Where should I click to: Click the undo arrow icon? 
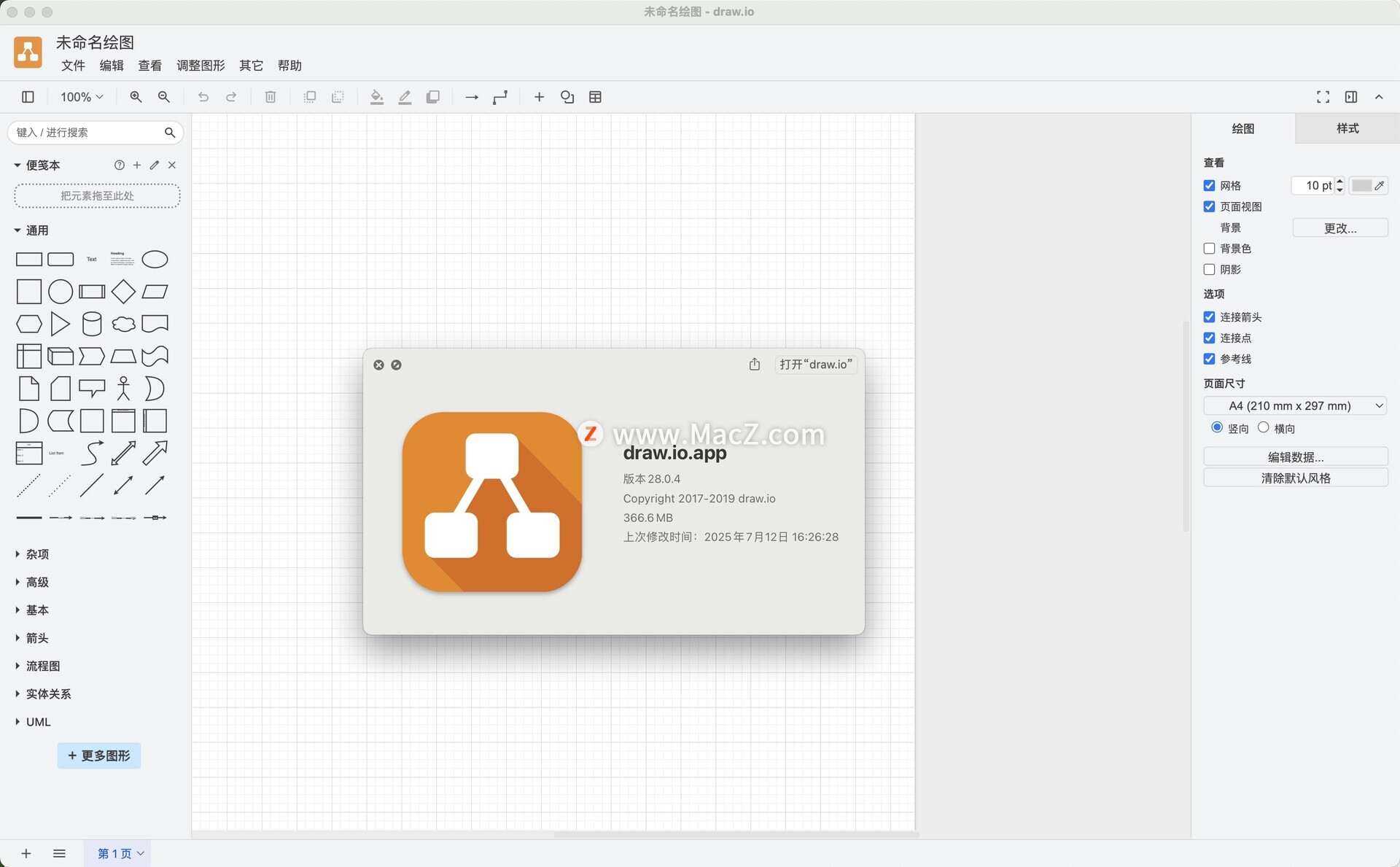[x=203, y=97]
